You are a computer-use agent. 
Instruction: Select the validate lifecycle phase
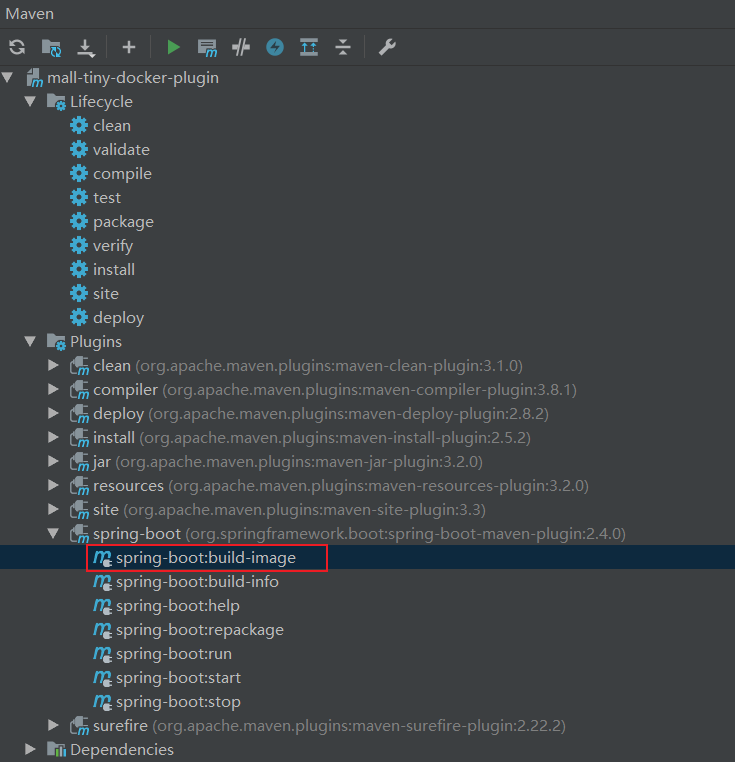[121, 149]
